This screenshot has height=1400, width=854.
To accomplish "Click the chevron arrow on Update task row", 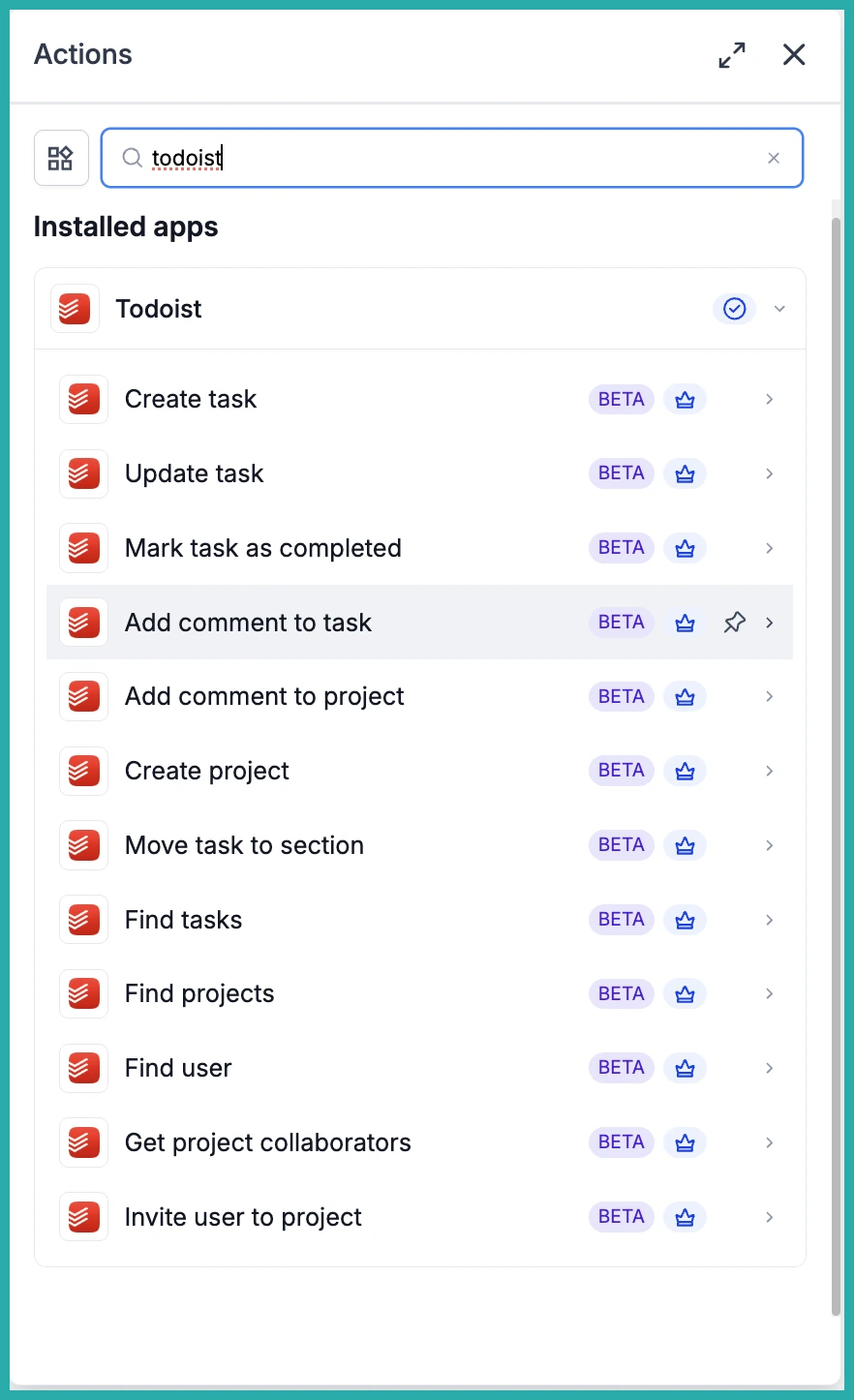I will (770, 473).
